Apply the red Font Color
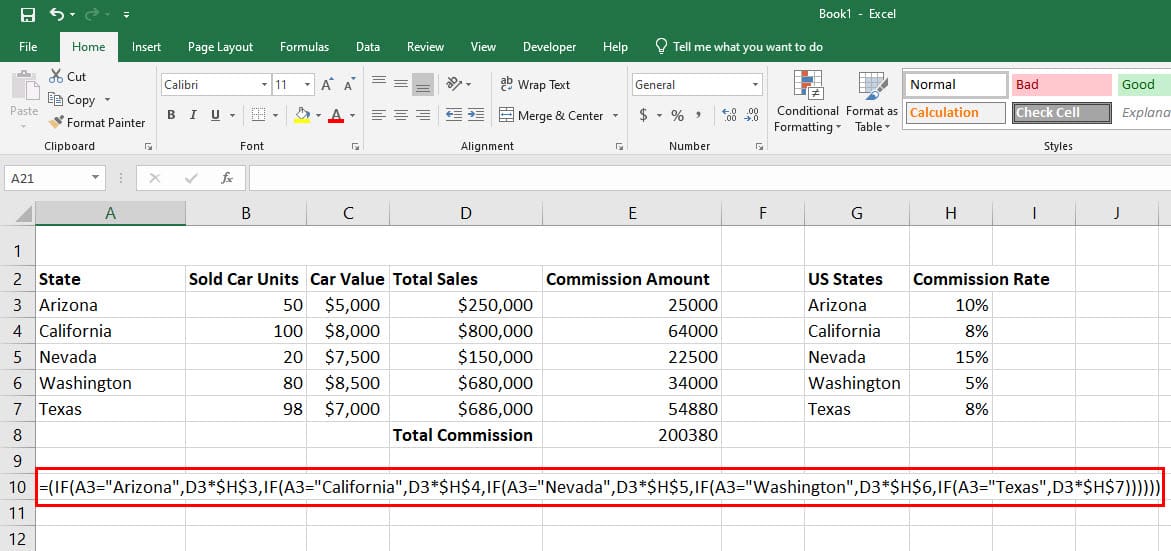This screenshot has height=551, width=1171. click(336, 115)
